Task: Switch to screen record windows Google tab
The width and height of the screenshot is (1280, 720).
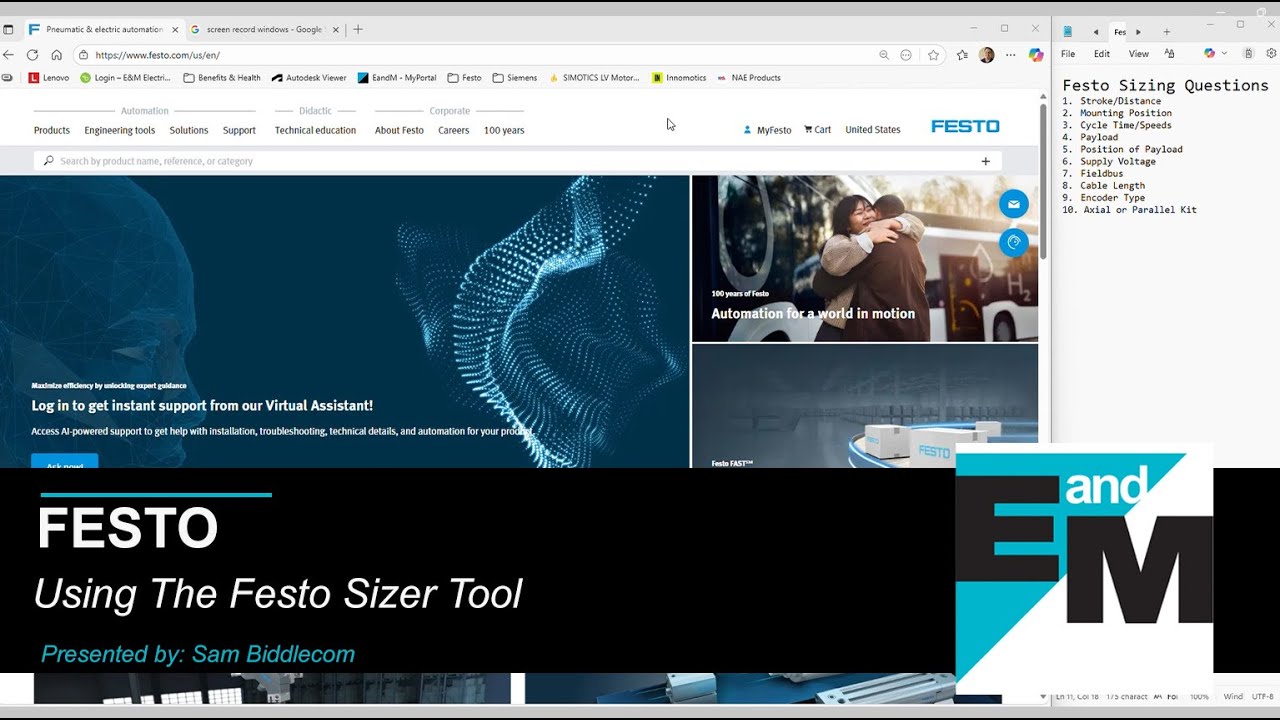Action: click(264, 30)
